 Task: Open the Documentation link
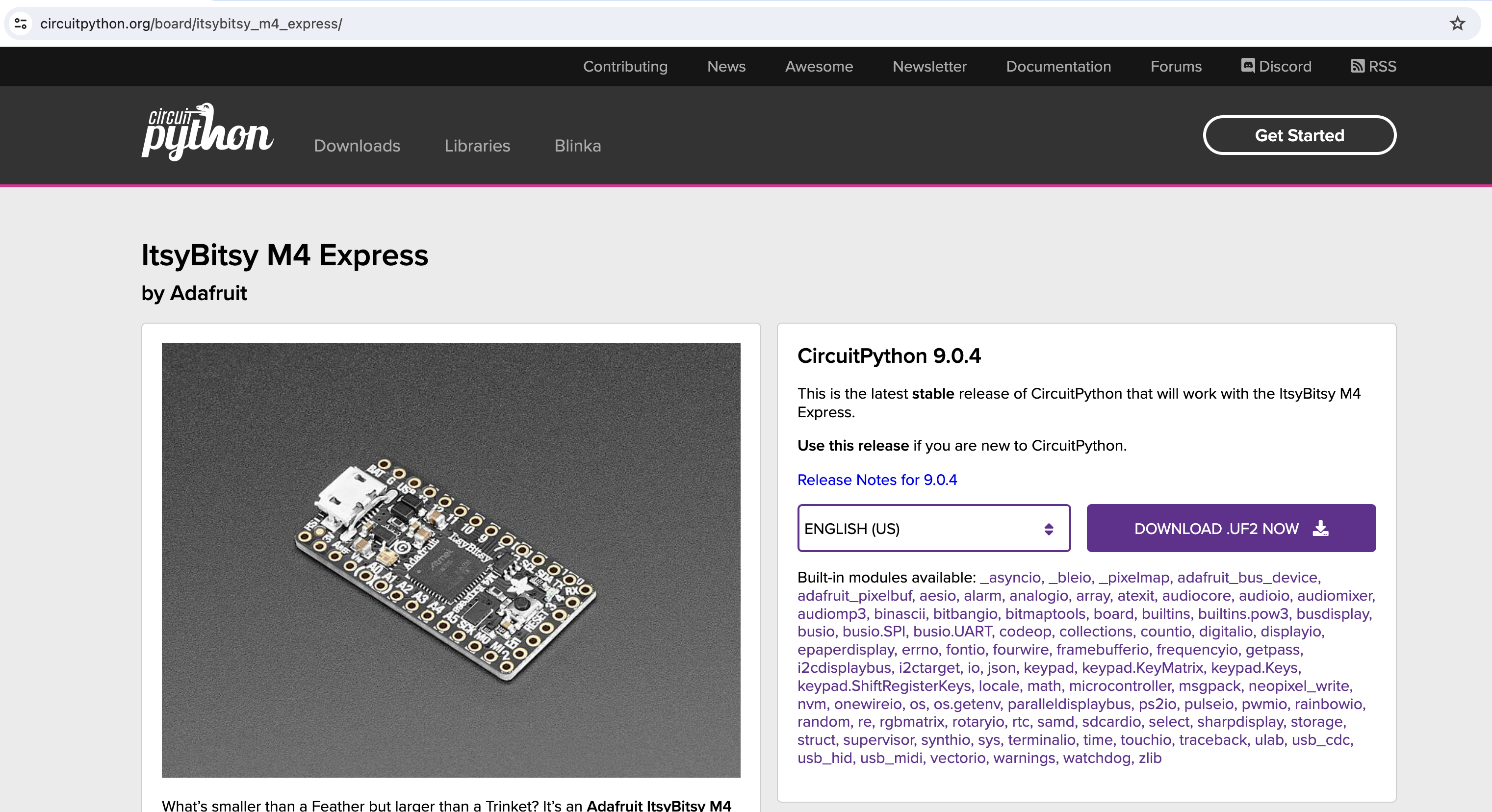click(x=1058, y=67)
